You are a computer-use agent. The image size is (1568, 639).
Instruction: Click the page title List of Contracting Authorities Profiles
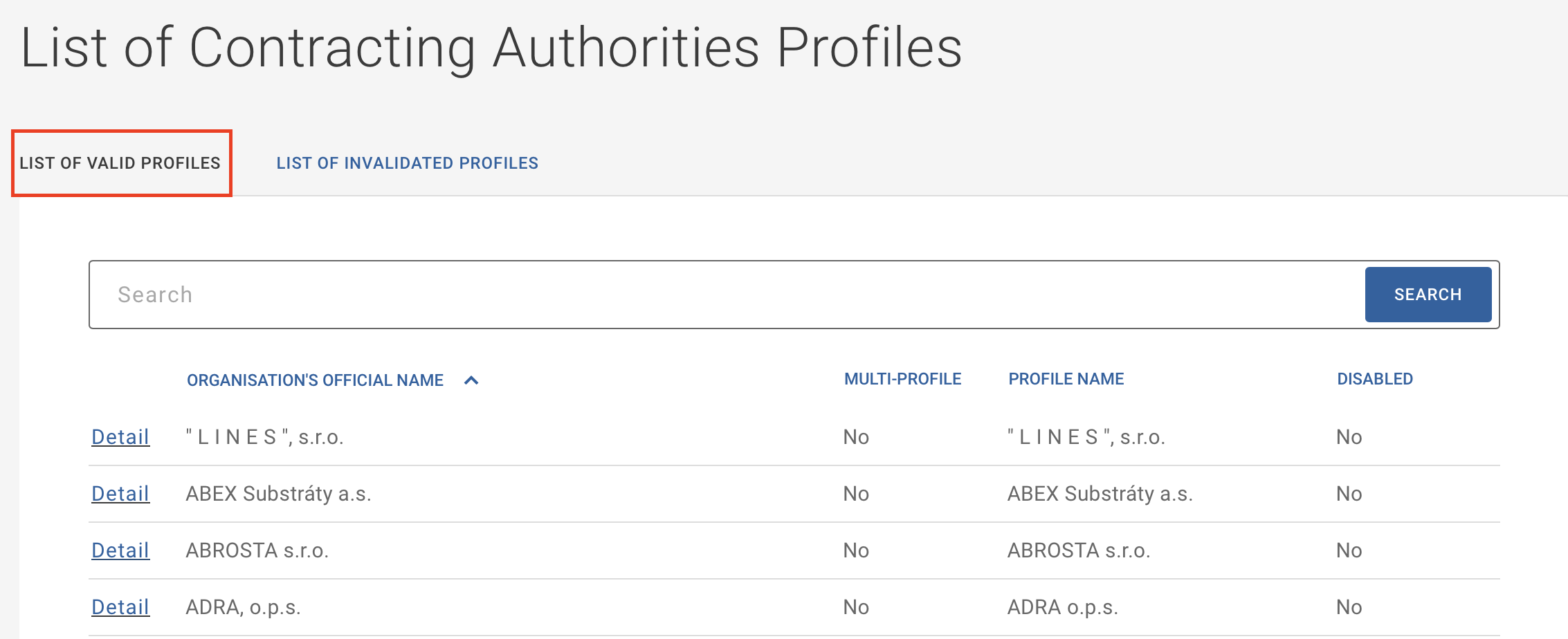491,47
